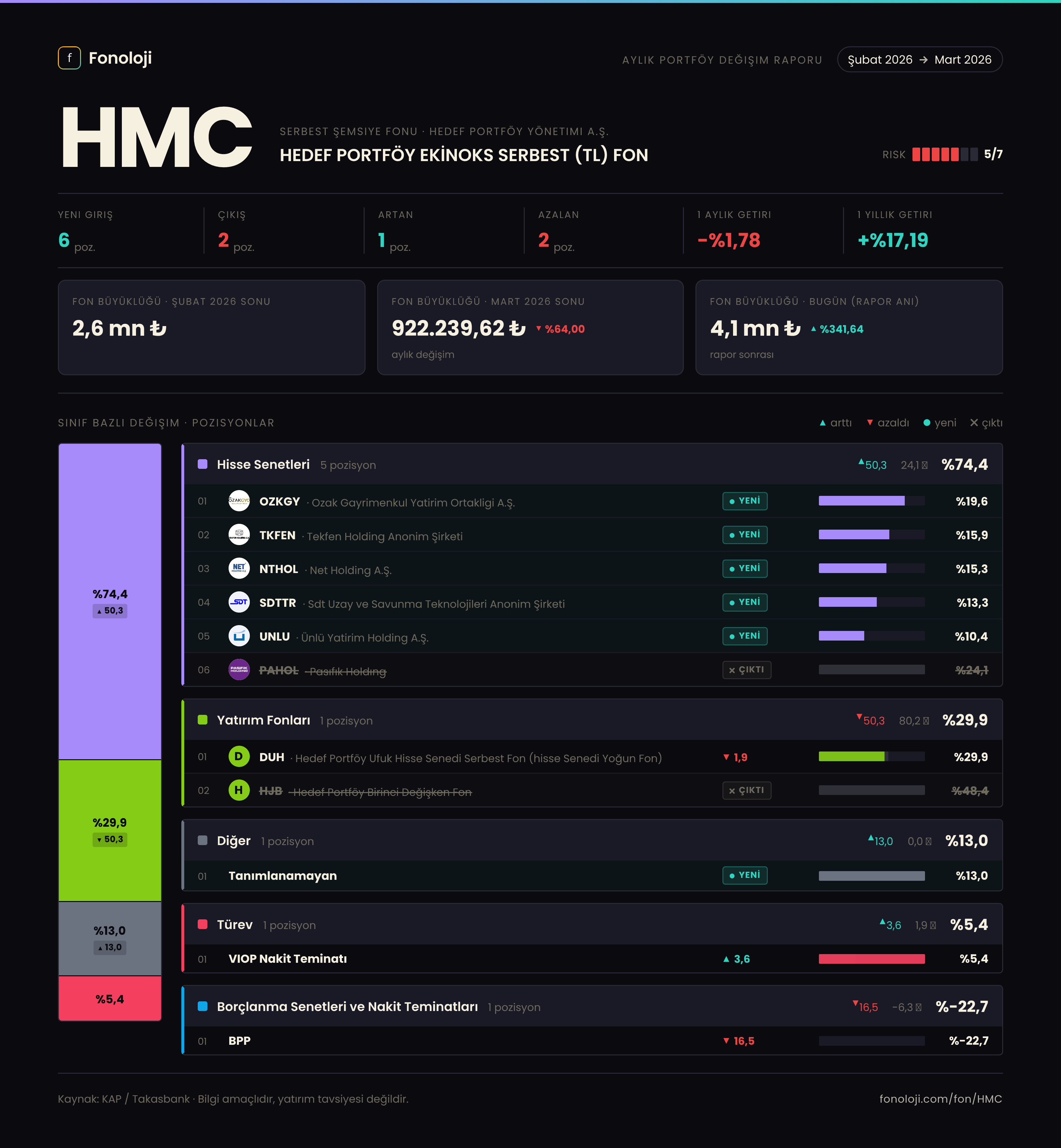Click the SDTTR company logo
Screen dimensions: 1061x1148
point(239,602)
